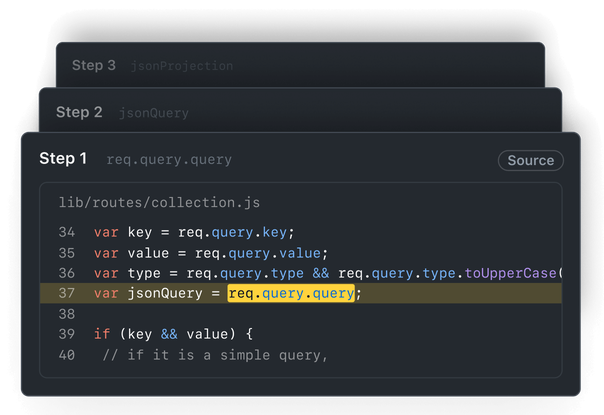Click line number 35 in the gutter
This screenshot has height=415, width=604.
click(67, 252)
